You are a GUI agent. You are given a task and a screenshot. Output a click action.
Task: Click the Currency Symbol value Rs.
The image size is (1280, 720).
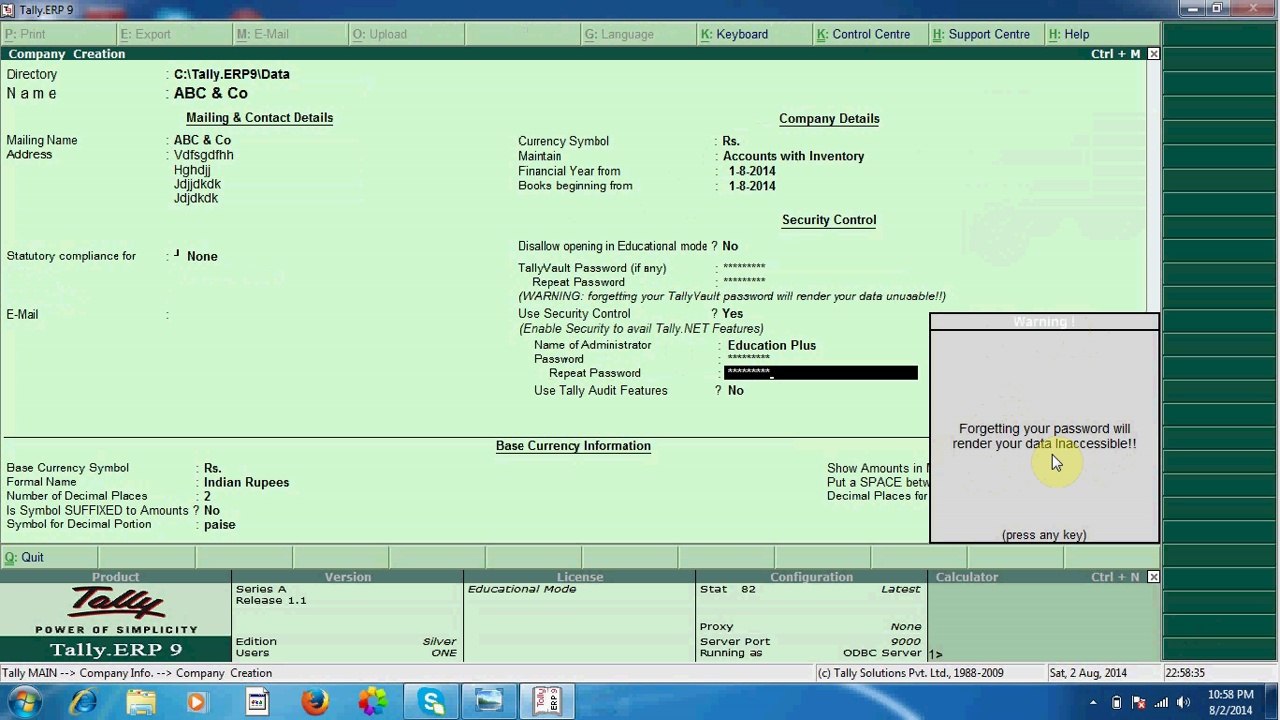pos(731,141)
